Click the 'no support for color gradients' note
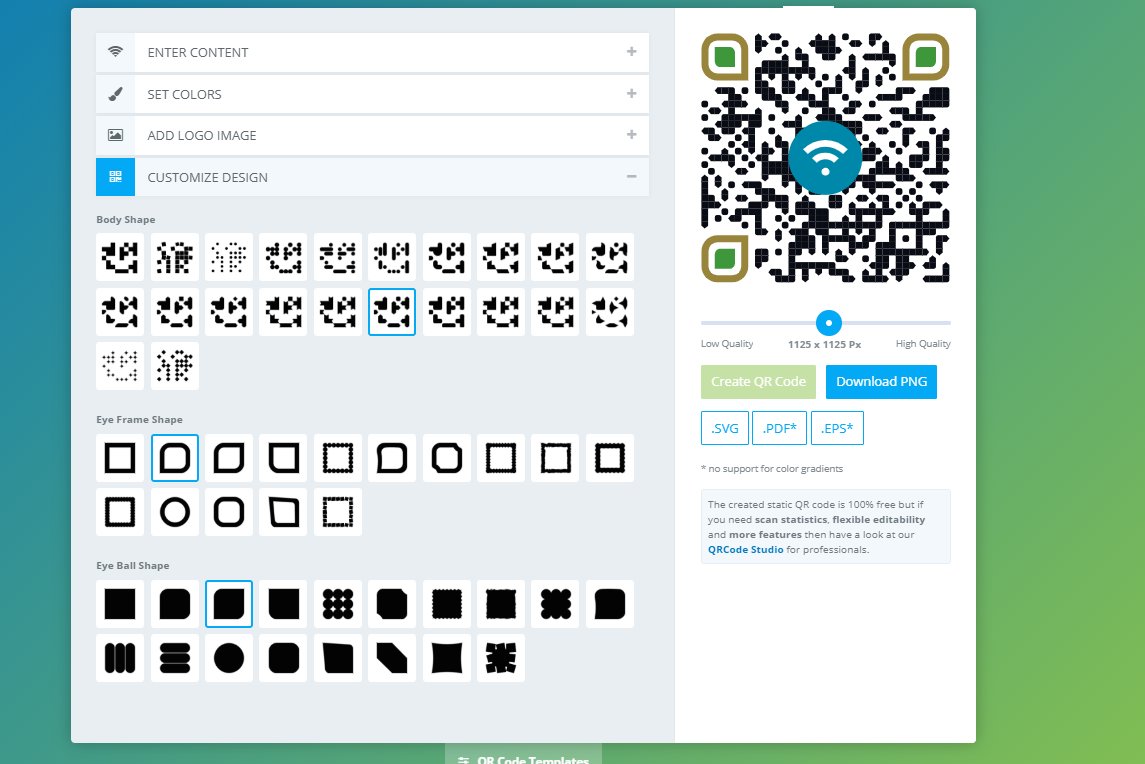This screenshot has height=764, width=1145. click(x=772, y=469)
